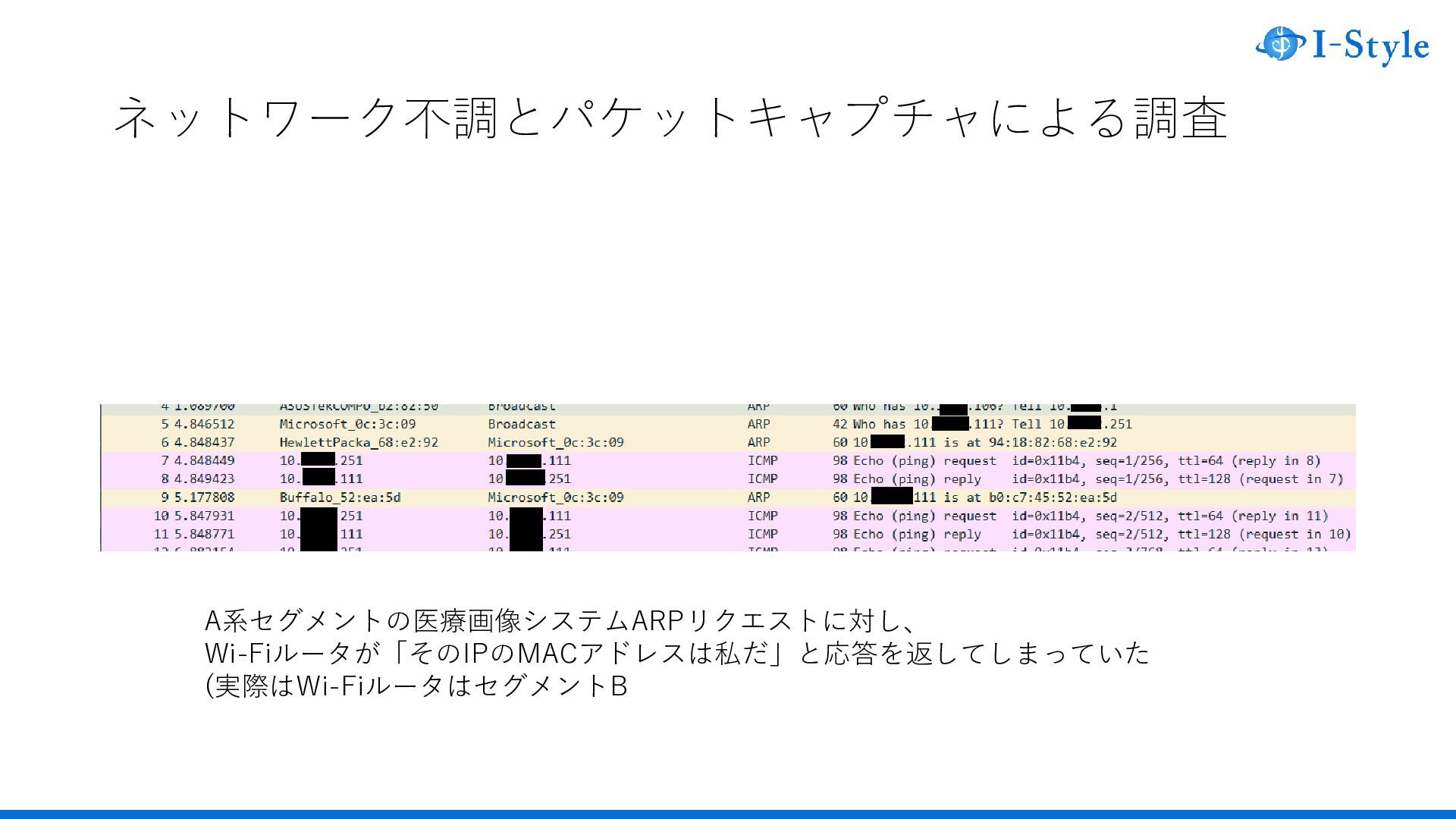Screen dimensions: 1456x819
Task: Click the blue bar at slide bottom
Action: (728, 814)
